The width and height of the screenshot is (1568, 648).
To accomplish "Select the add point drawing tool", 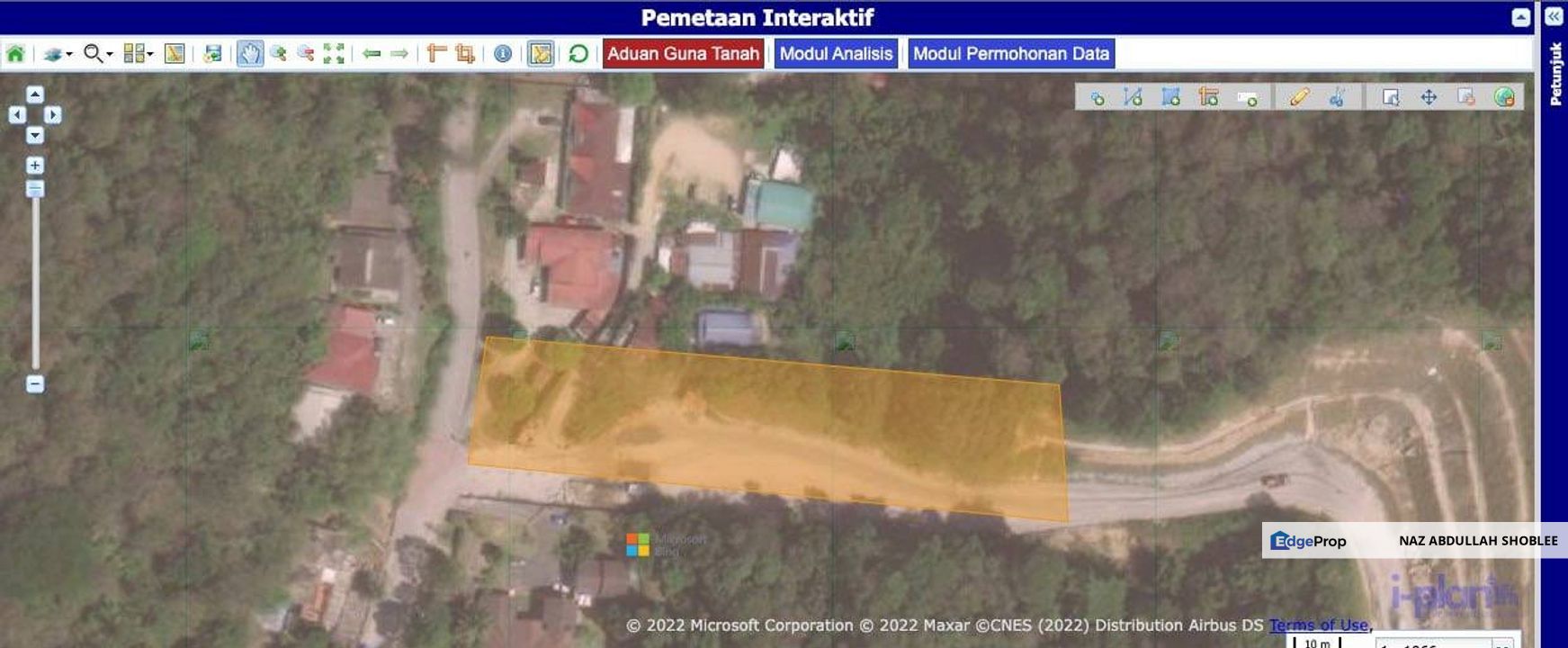I will point(1097,97).
